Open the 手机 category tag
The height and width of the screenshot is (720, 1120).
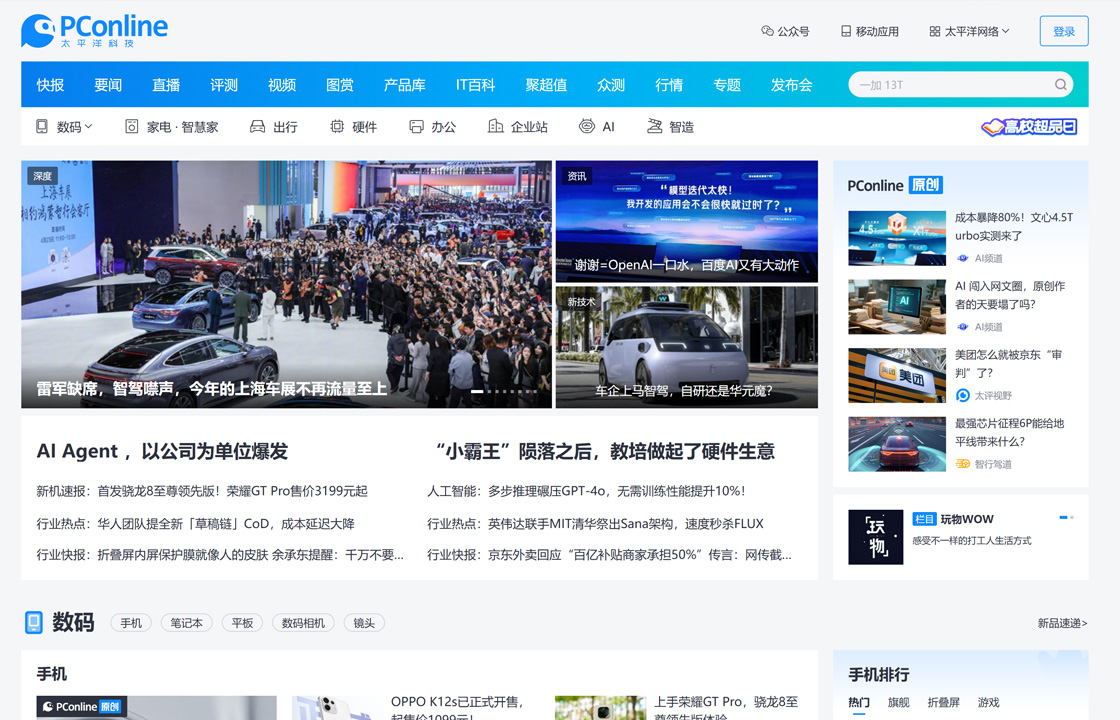coord(131,623)
